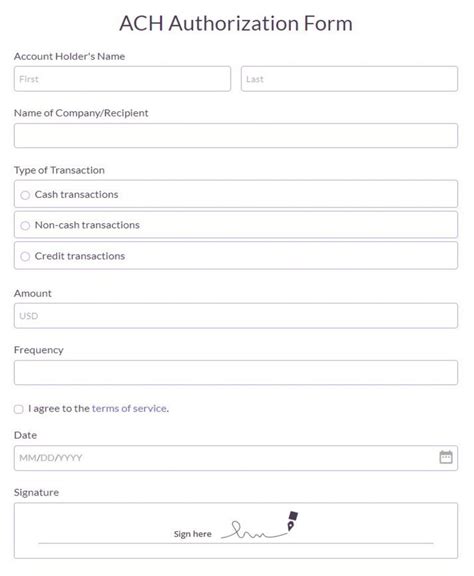Click the 'Cash transactions' option label text
This screenshot has height=576, width=474.
pyautogui.click(x=76, y=194)
